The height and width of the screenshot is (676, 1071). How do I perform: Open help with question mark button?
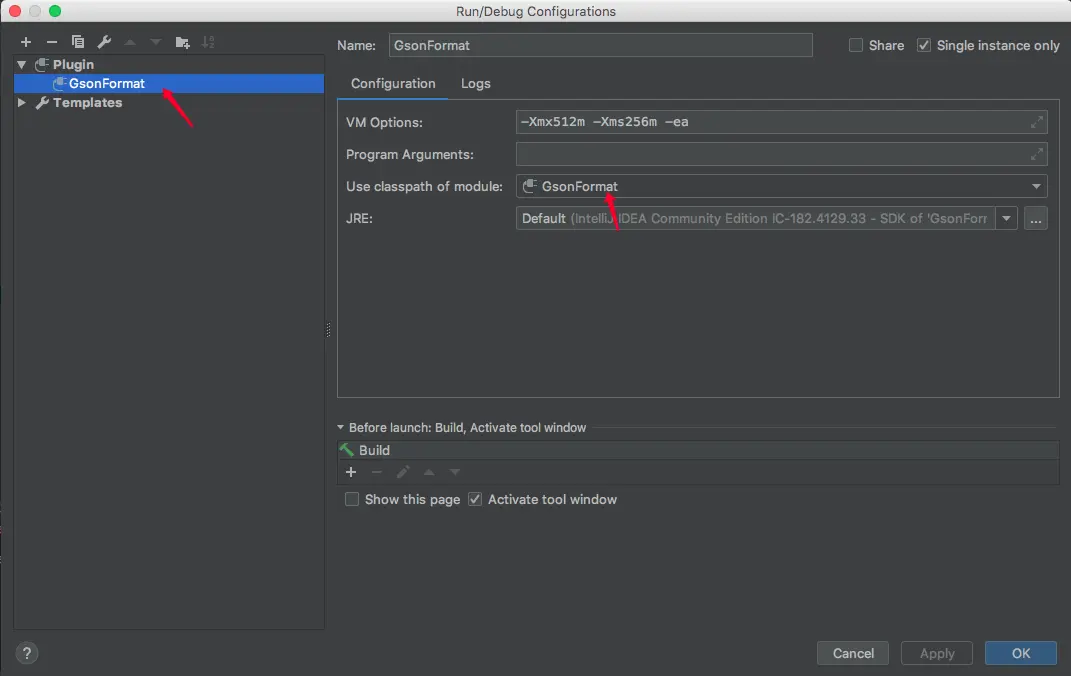tap(27, 653)
